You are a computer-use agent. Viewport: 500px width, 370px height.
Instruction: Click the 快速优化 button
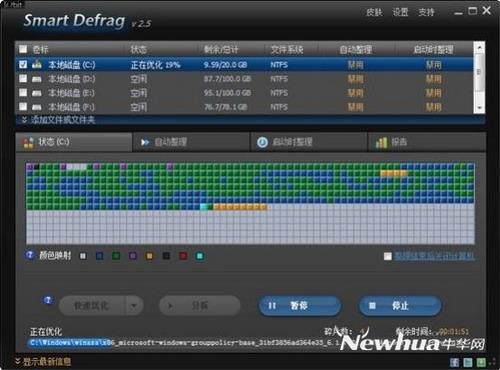92,305
